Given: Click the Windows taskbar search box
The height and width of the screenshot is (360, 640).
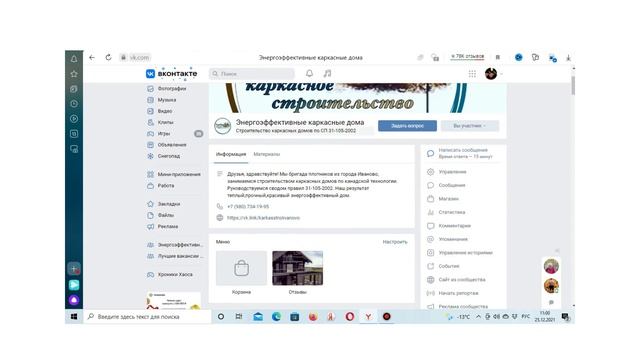Looking at the screenshot, I should [147, 317].
